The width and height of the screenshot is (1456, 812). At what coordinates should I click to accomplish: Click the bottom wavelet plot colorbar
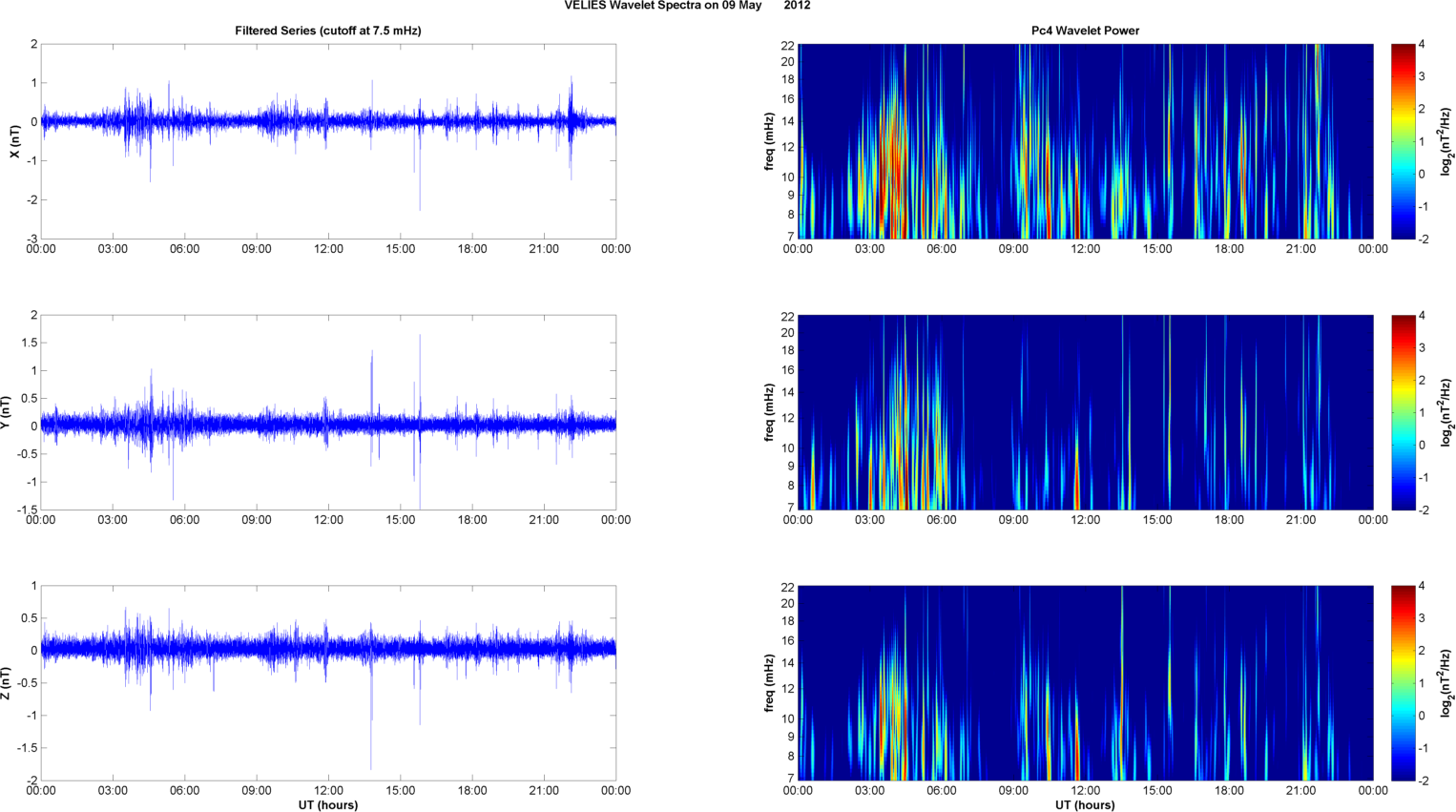pyautogui.click(x=1403, y=683)
